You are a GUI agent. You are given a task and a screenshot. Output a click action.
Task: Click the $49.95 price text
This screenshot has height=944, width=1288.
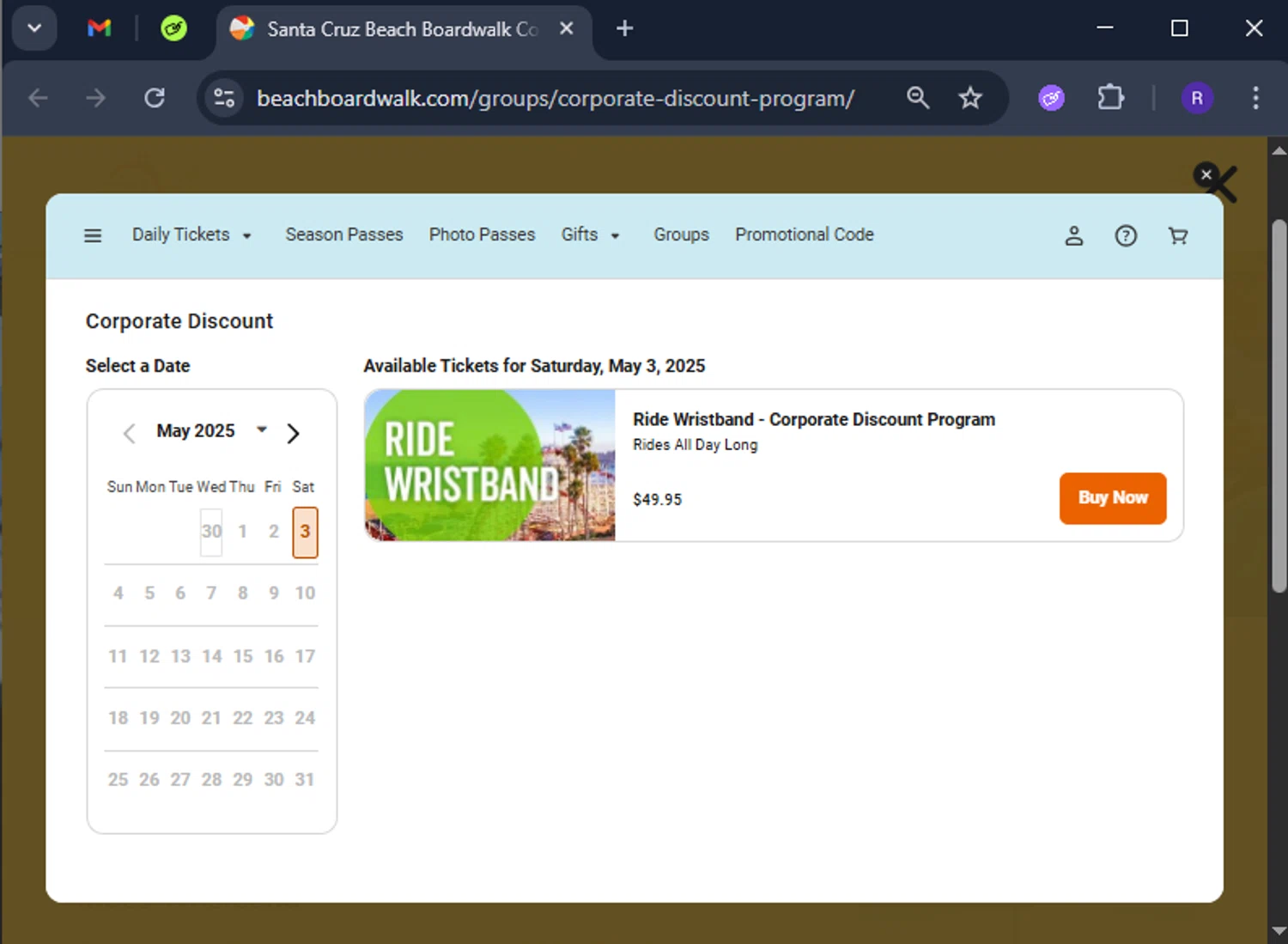click(658, 499)
